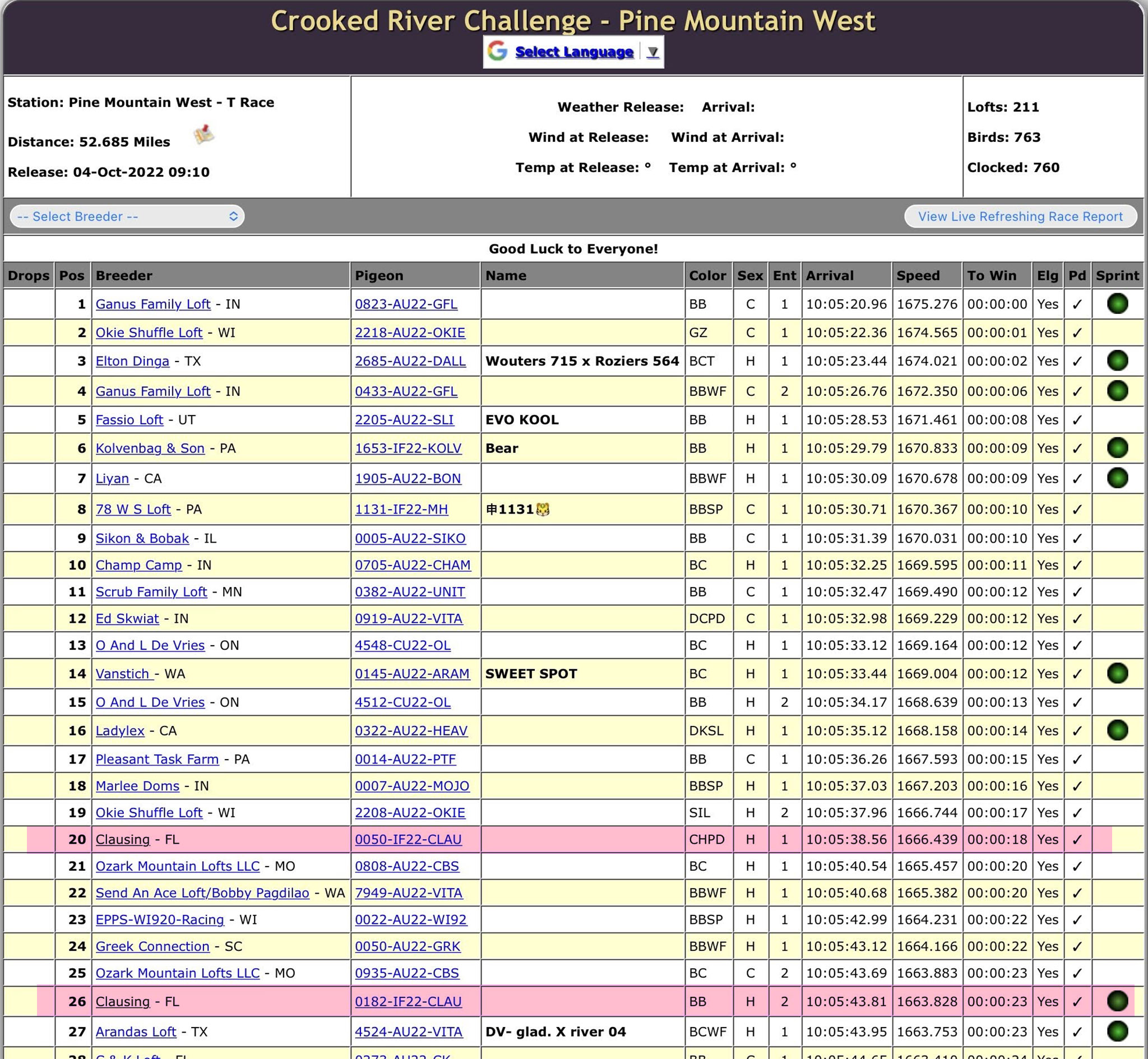Click the Pd checkmark for Marlee Doms row

[1076, 786]
